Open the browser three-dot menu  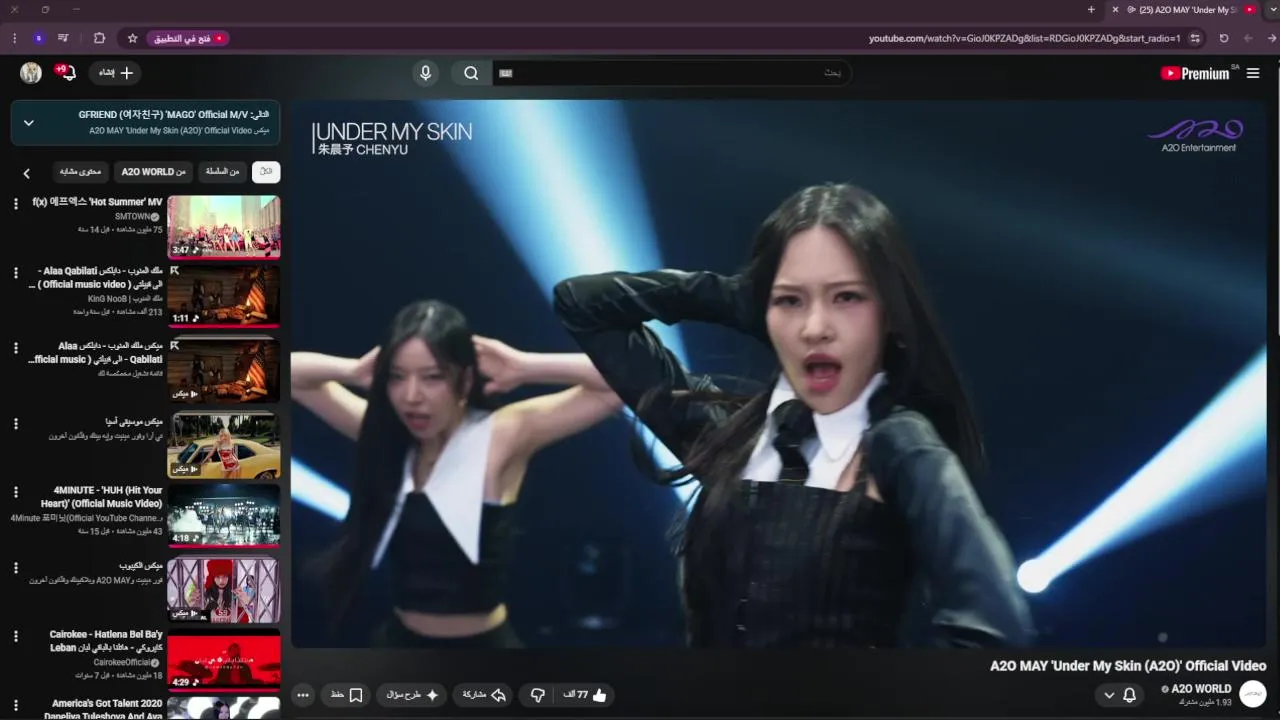[14, 38]
